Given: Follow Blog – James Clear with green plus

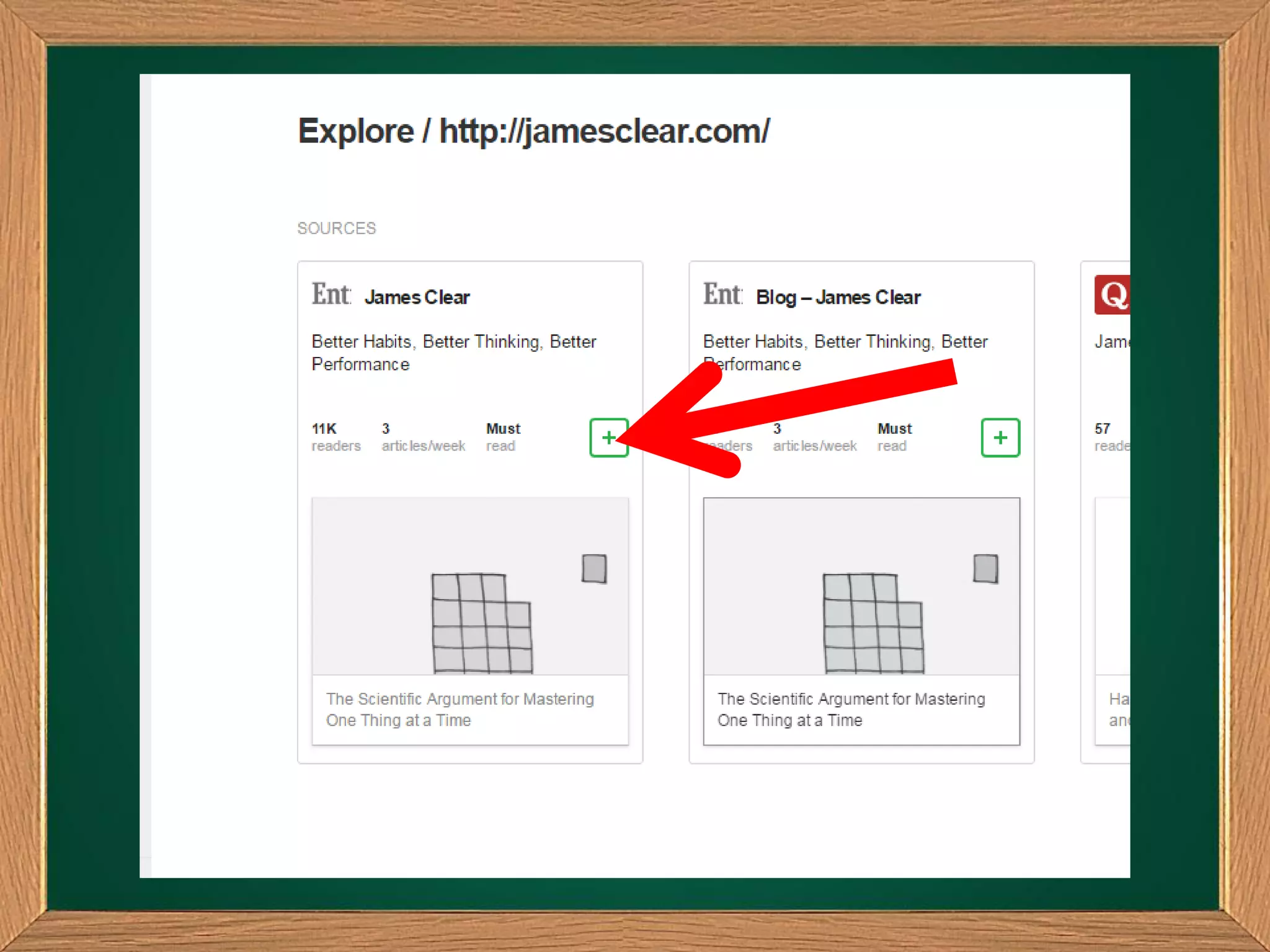Looking at the screenshot, I should [x=1000, y=438].
